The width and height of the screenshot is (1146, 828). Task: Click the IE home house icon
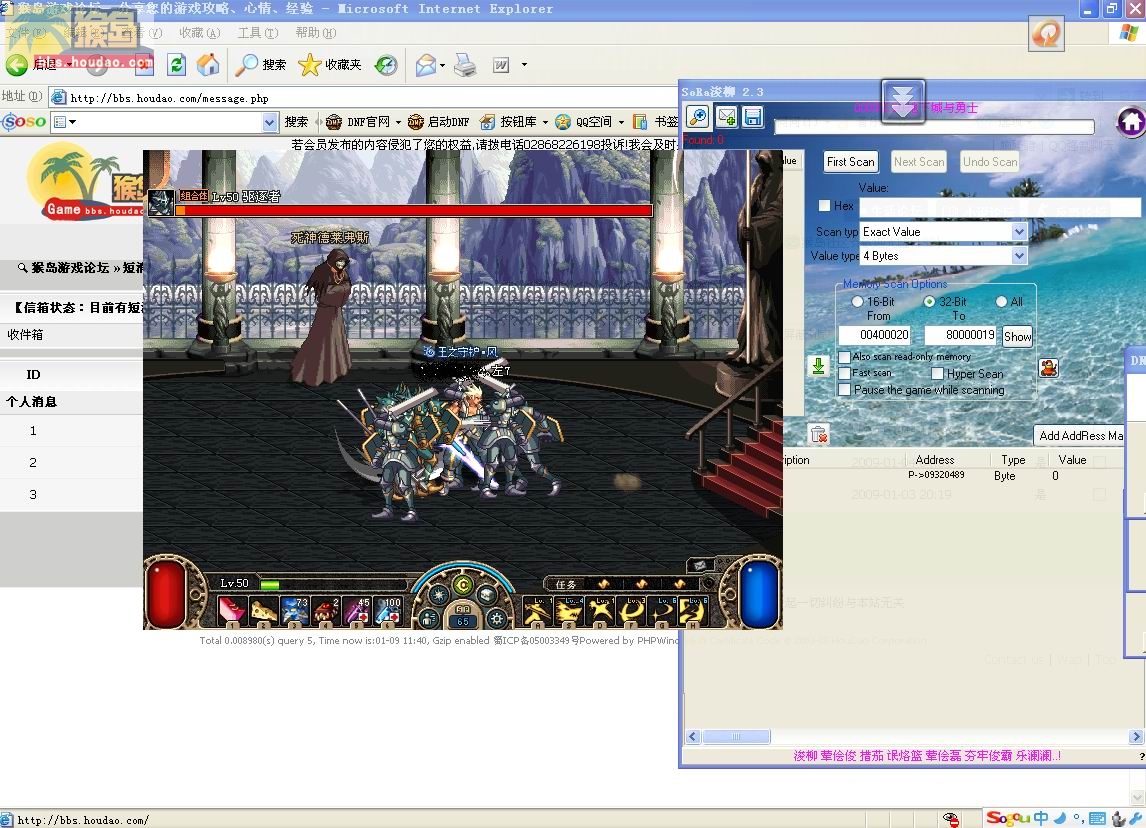point(208,64)
